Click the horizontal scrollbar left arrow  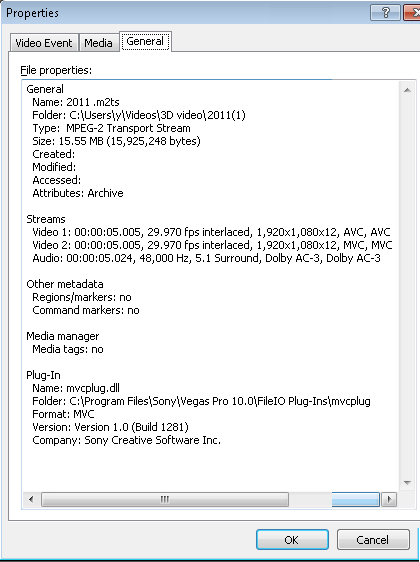31,499
